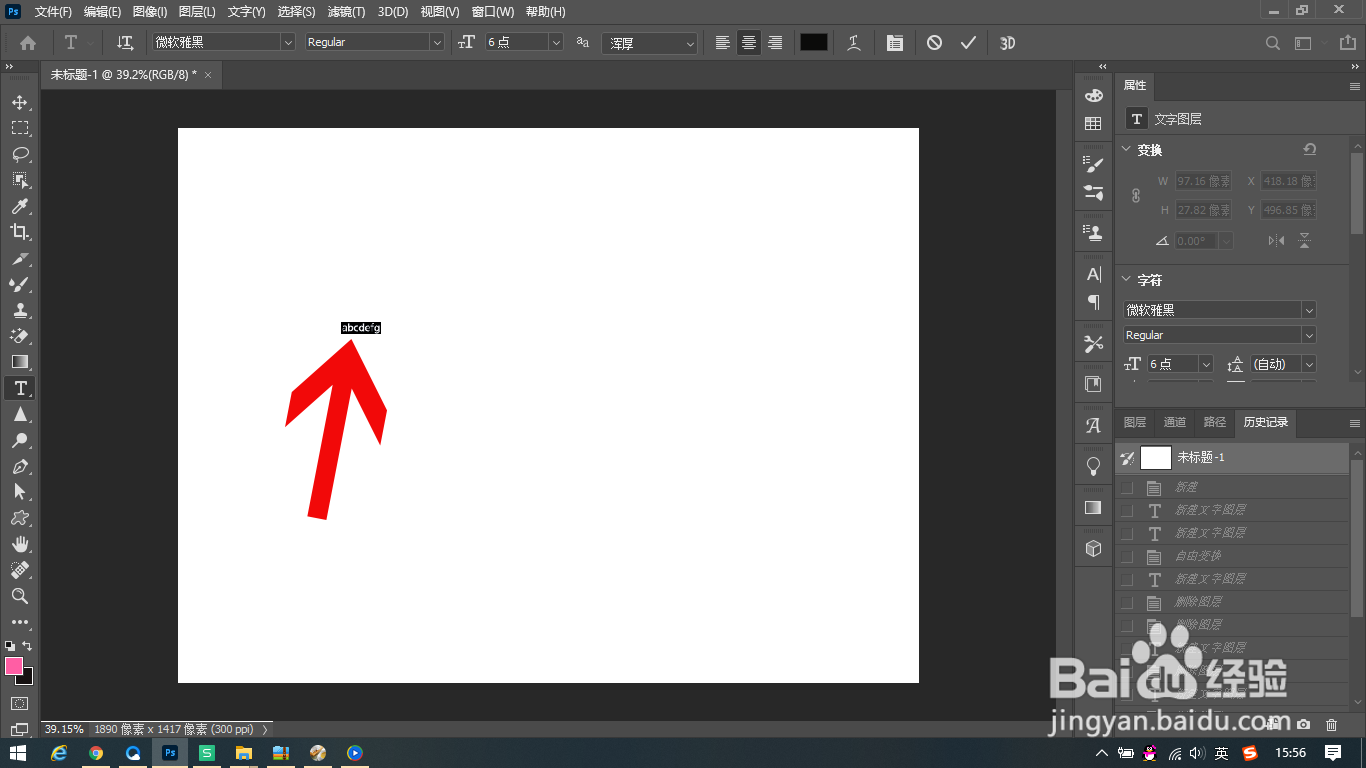
Task: Select the Lasso tool
Action: click(x=20, y=154)
